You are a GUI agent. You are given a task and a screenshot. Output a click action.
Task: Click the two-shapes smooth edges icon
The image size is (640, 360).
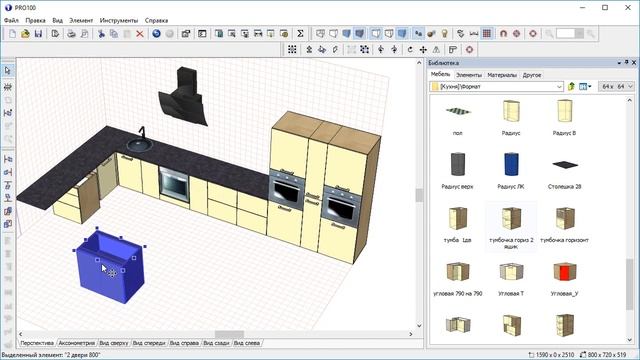[x=418, y=34]
